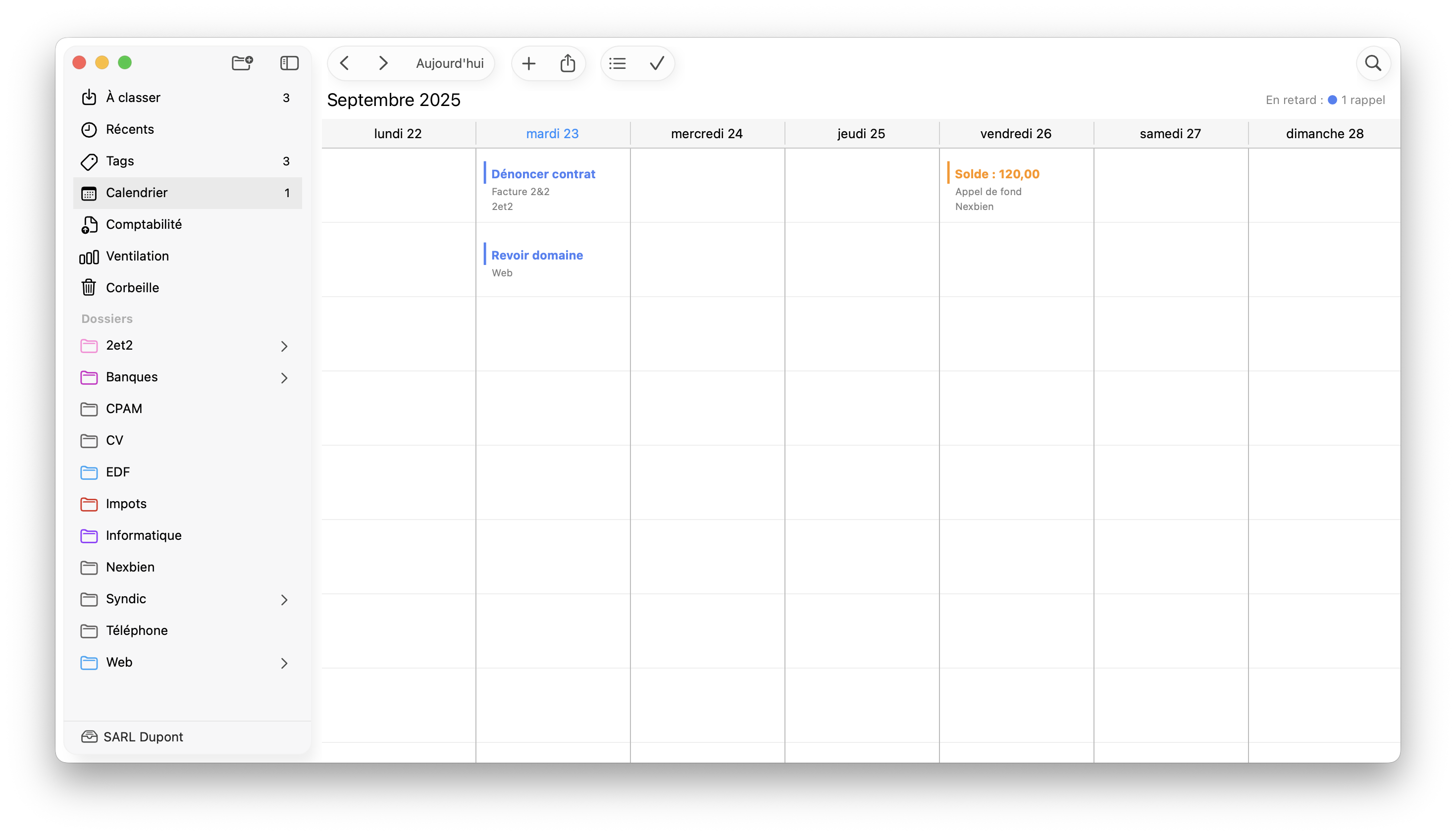Click the orange Solde : 120,00 event
Viewport: 1456px width, 836px height.
[997, 174]
